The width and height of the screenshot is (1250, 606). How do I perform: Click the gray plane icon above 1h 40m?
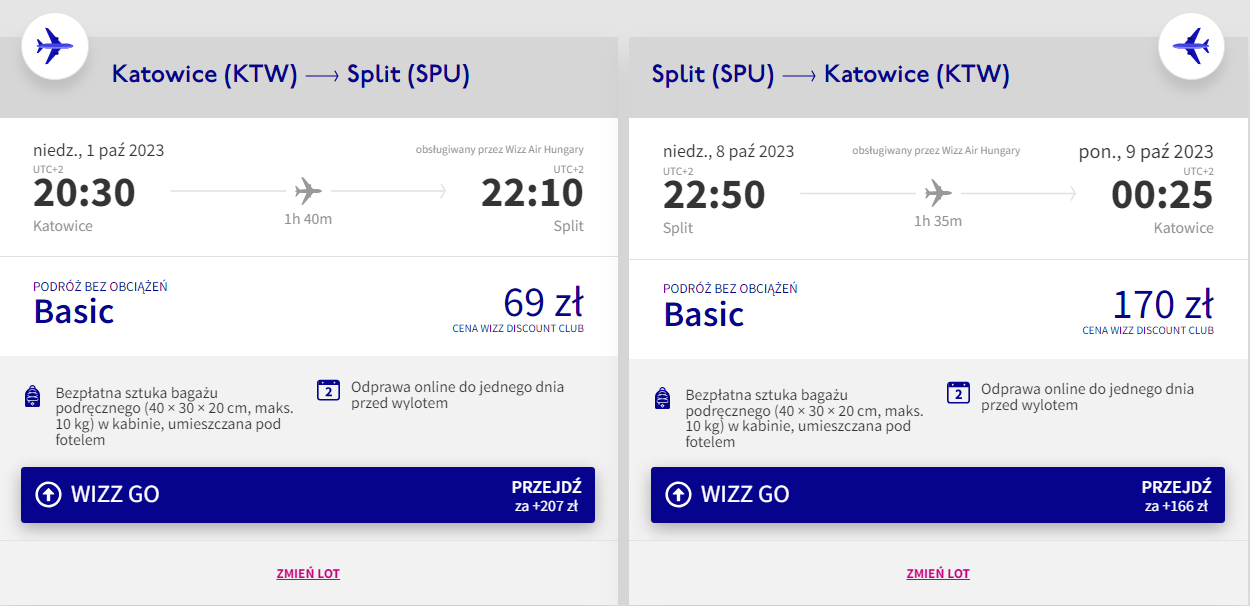click(309, 190)
